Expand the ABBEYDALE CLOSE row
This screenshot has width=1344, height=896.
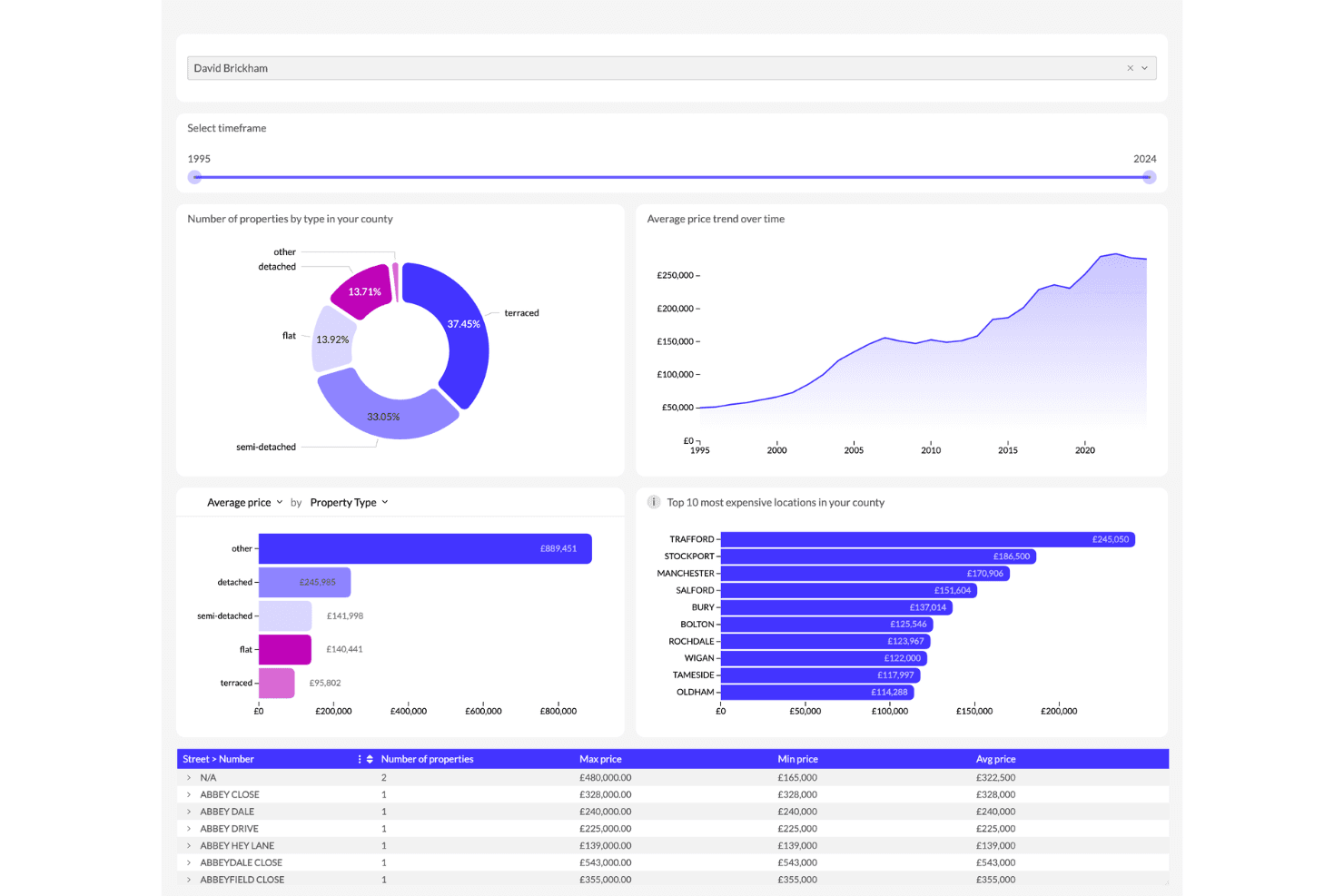(189, 862)
